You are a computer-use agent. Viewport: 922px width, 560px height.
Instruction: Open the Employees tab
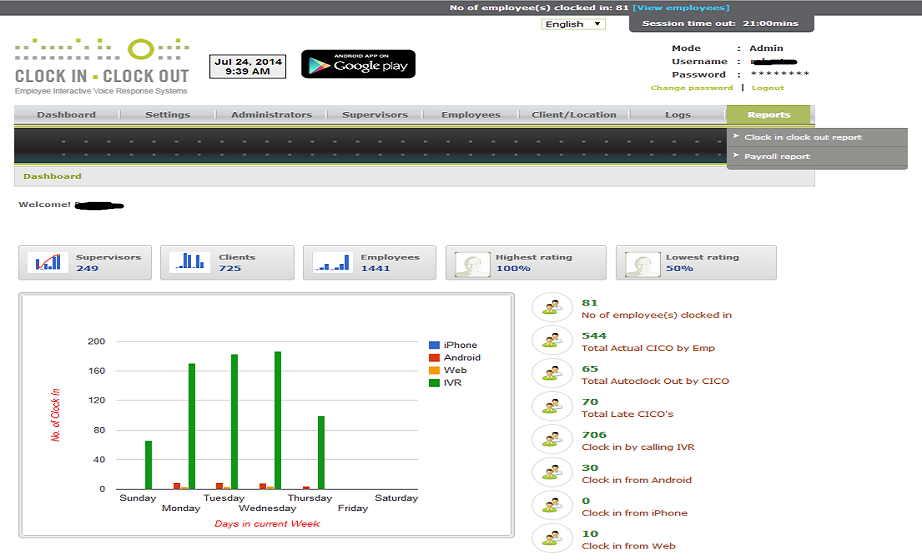[470, 115]
